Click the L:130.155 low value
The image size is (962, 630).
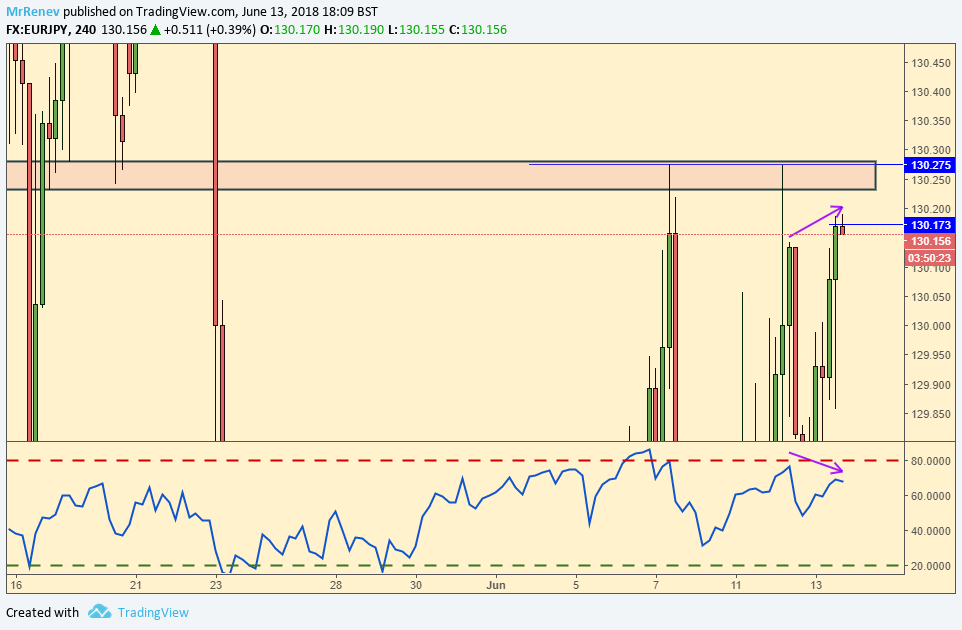point(416,29)
